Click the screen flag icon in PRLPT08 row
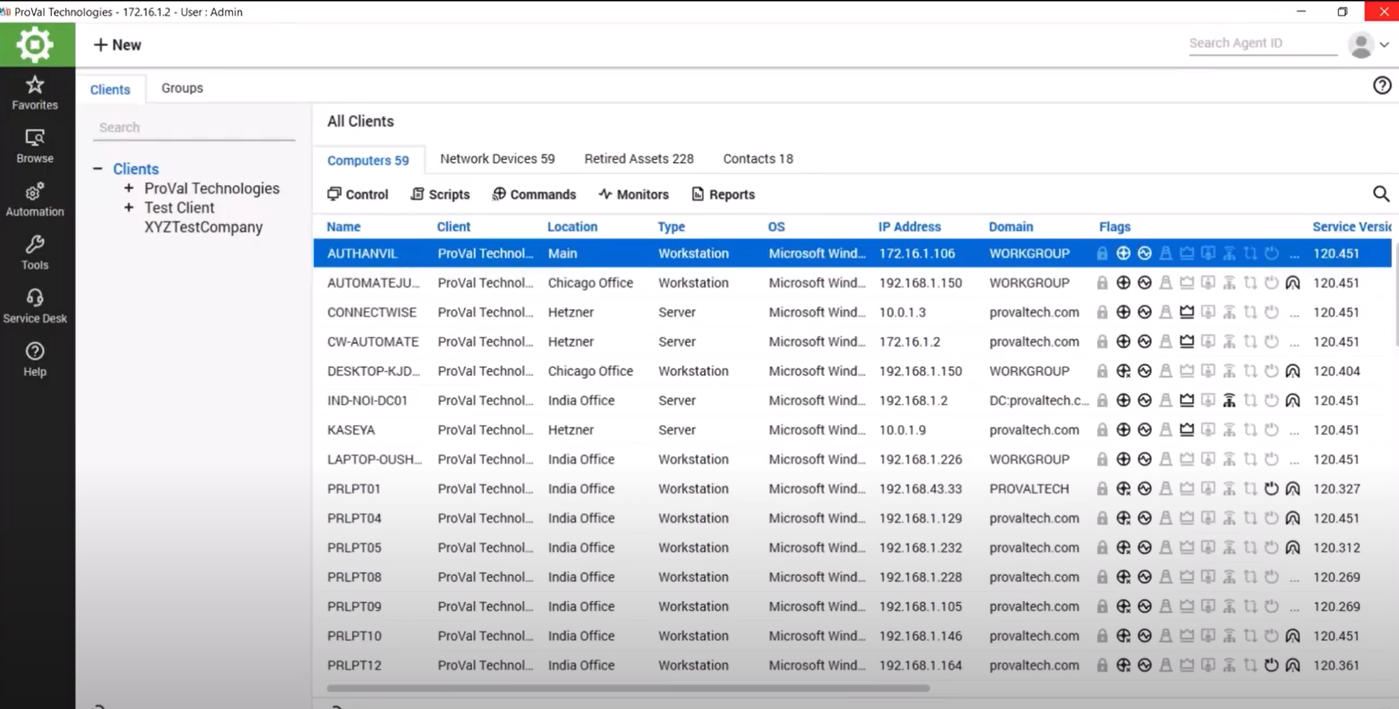 pyautogui.click(x=1208, y=577)
